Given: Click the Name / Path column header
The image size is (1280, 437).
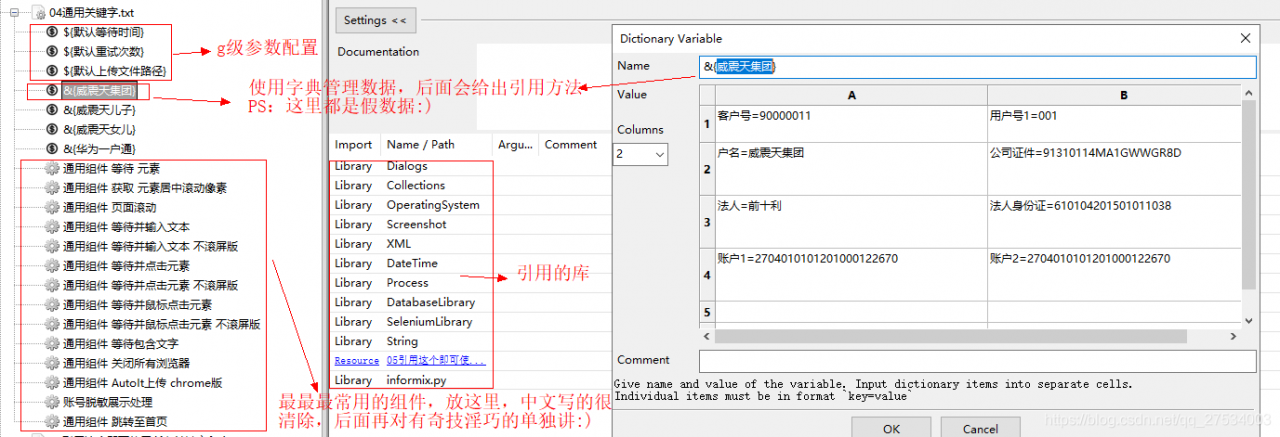Looking at the screenshot, I should point(436,145).
